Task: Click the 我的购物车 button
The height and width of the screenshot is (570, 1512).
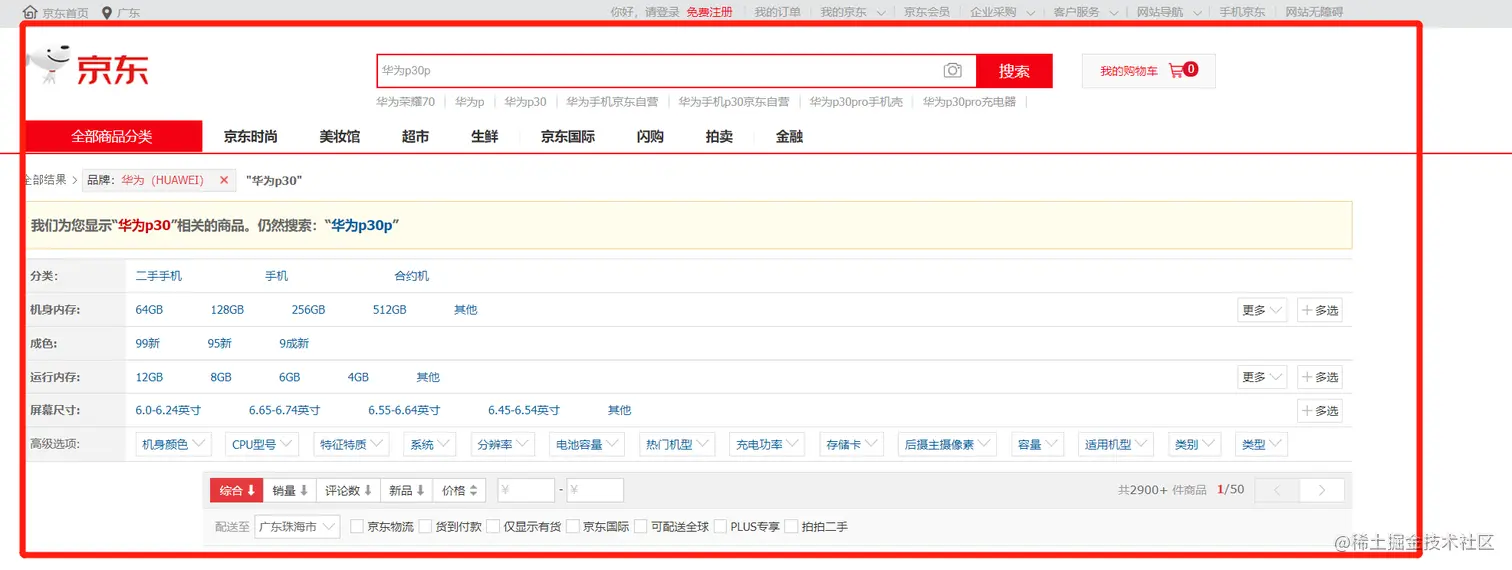Action: pyautogui.click(x=1149, y=71)
